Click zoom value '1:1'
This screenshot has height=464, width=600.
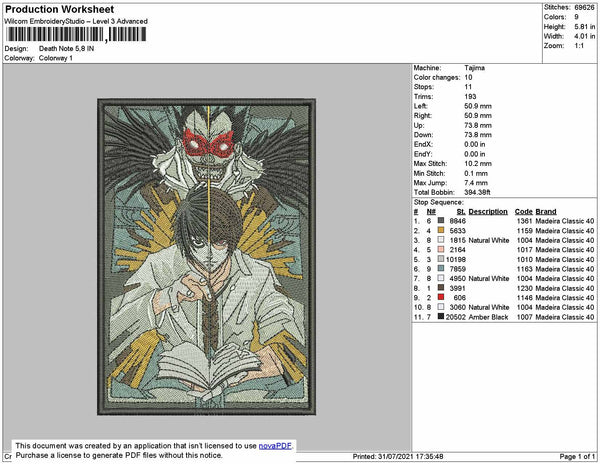pyautogui.click(x=579, y=46)
